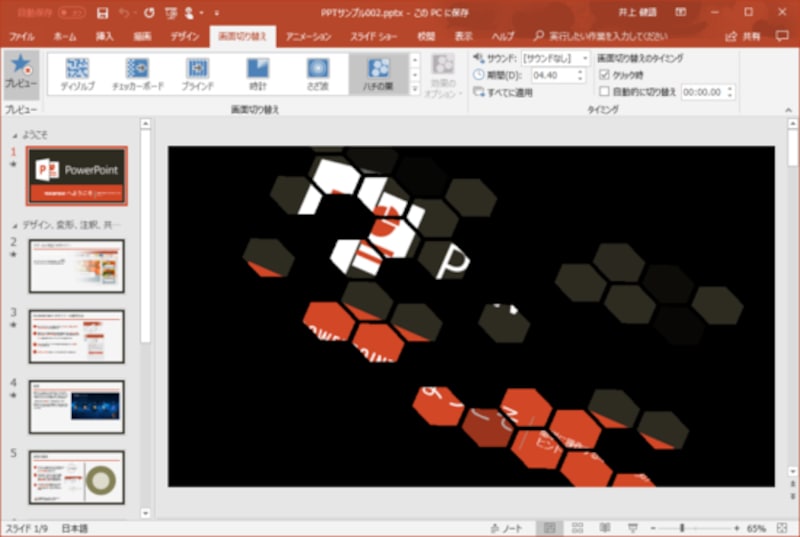Open the Home (ホーム) tab
The width and height of the screenshot is (800, 537).
pos(65,36)
